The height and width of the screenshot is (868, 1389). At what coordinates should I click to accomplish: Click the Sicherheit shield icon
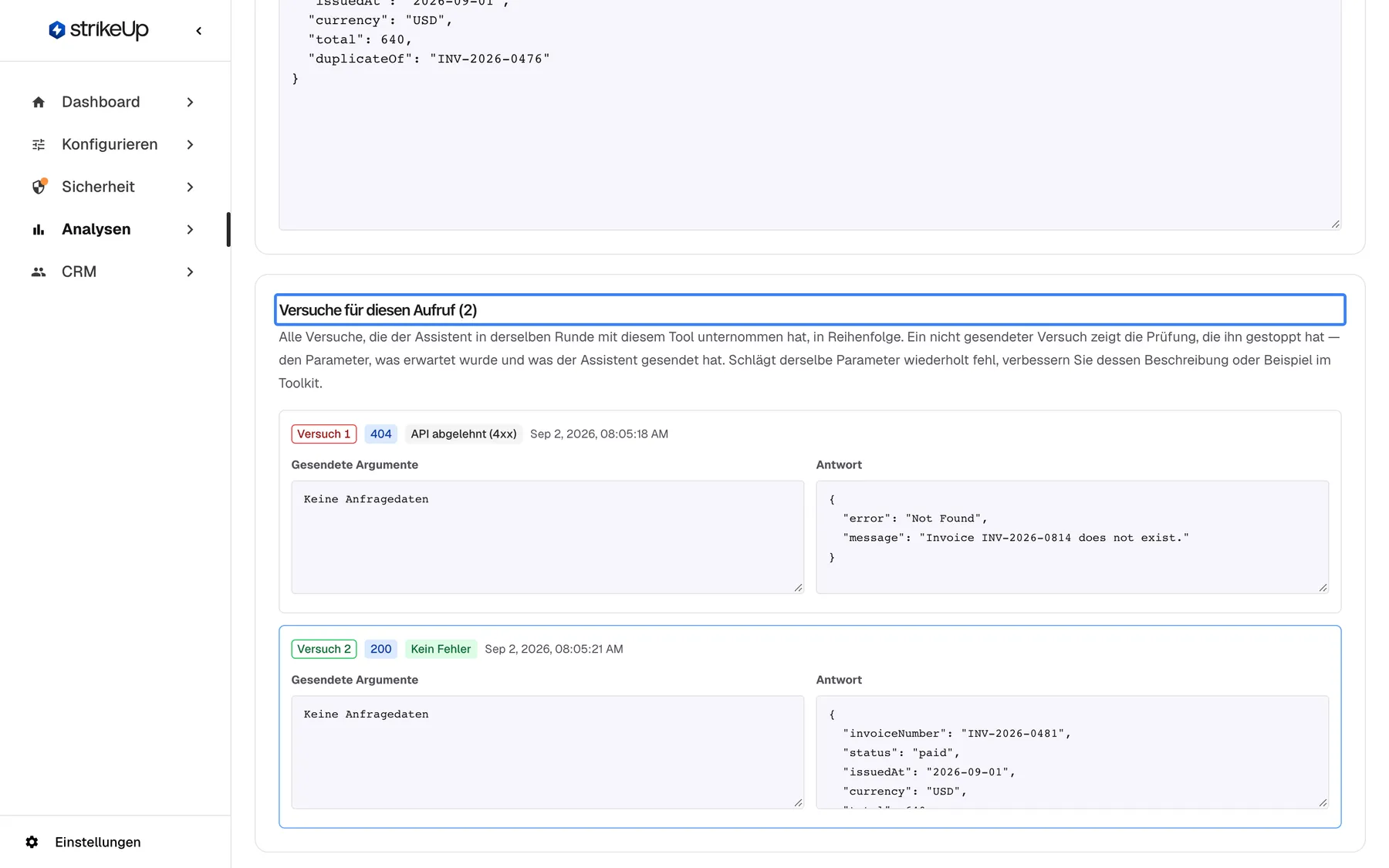(39, 187)
